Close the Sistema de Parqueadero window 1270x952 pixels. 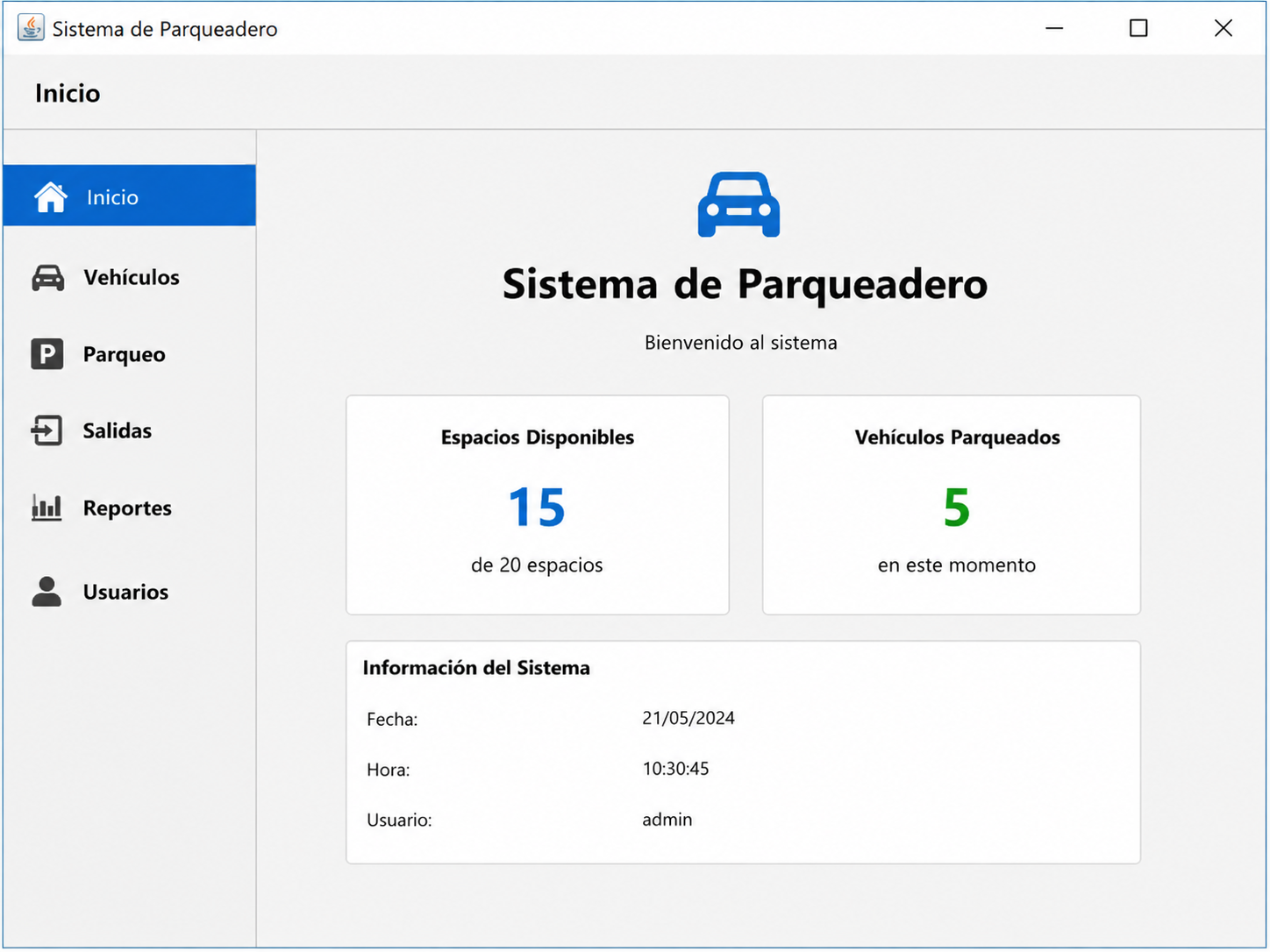[1224, 28]
